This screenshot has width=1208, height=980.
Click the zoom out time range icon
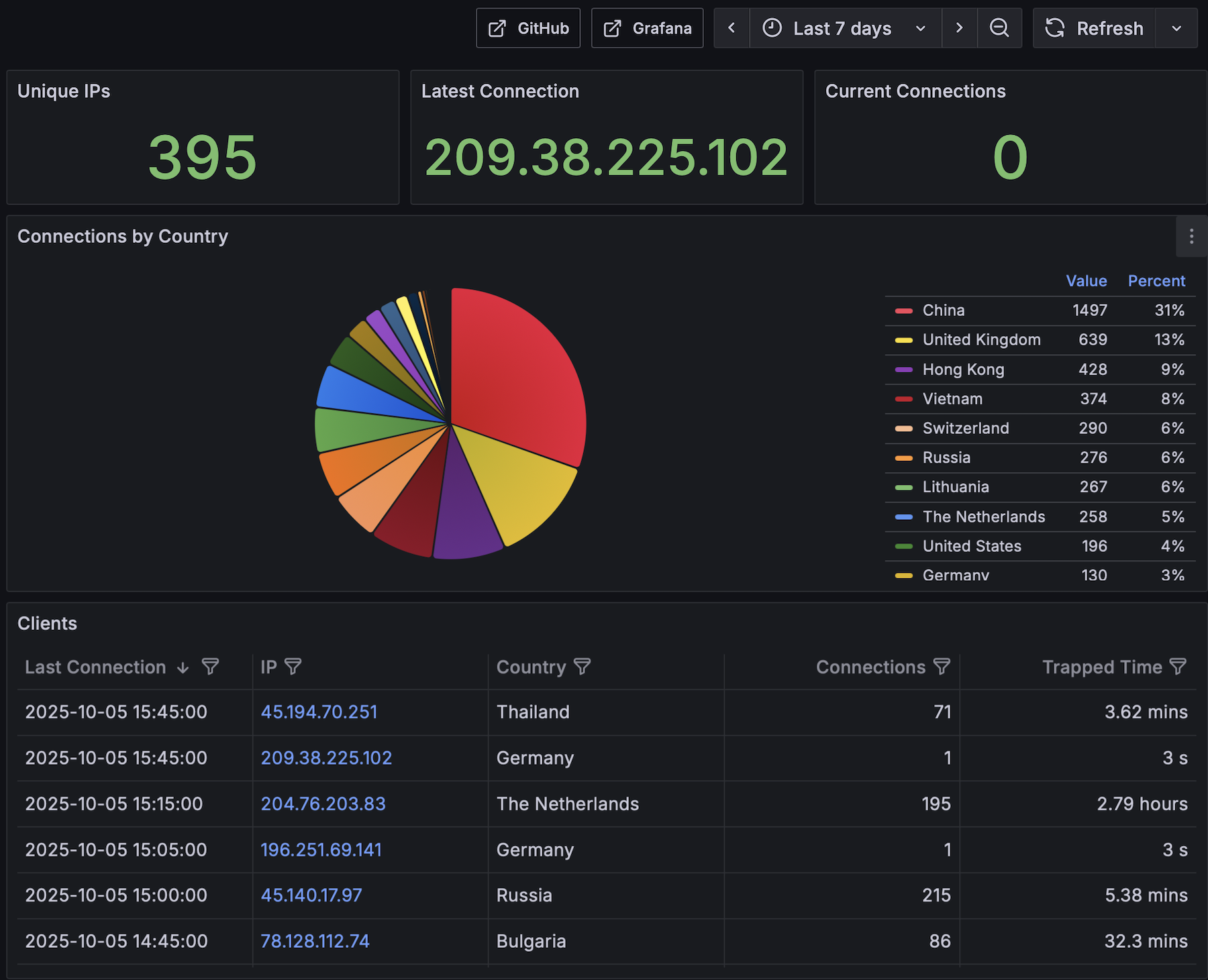[999, 28]
